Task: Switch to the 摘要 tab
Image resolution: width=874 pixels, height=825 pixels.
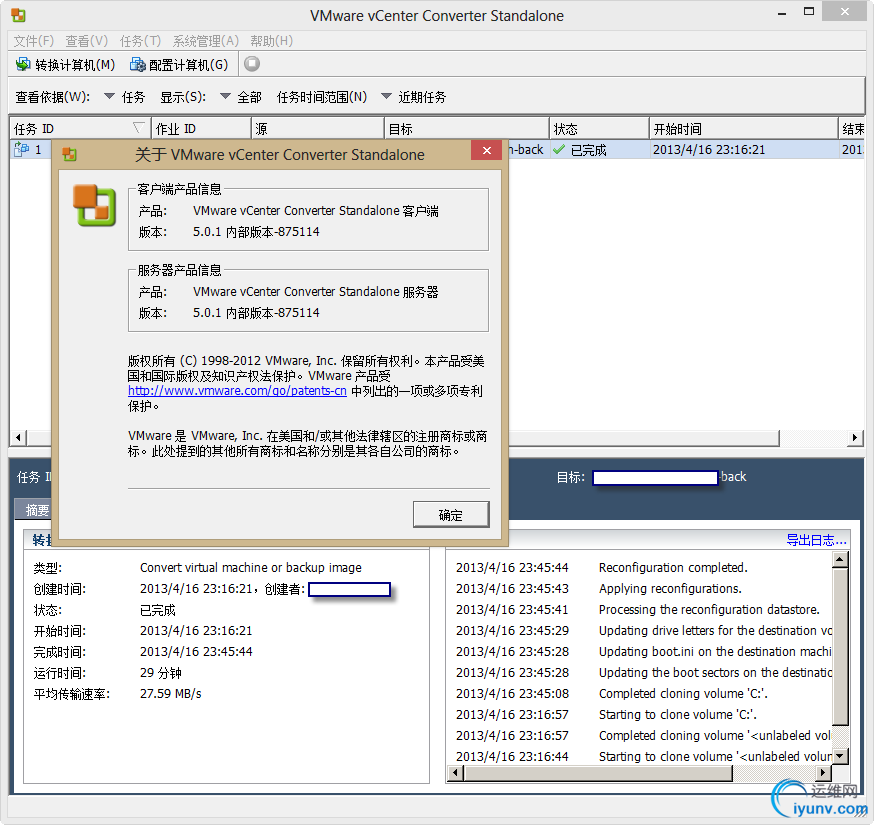Action: (x=37, y=510)
